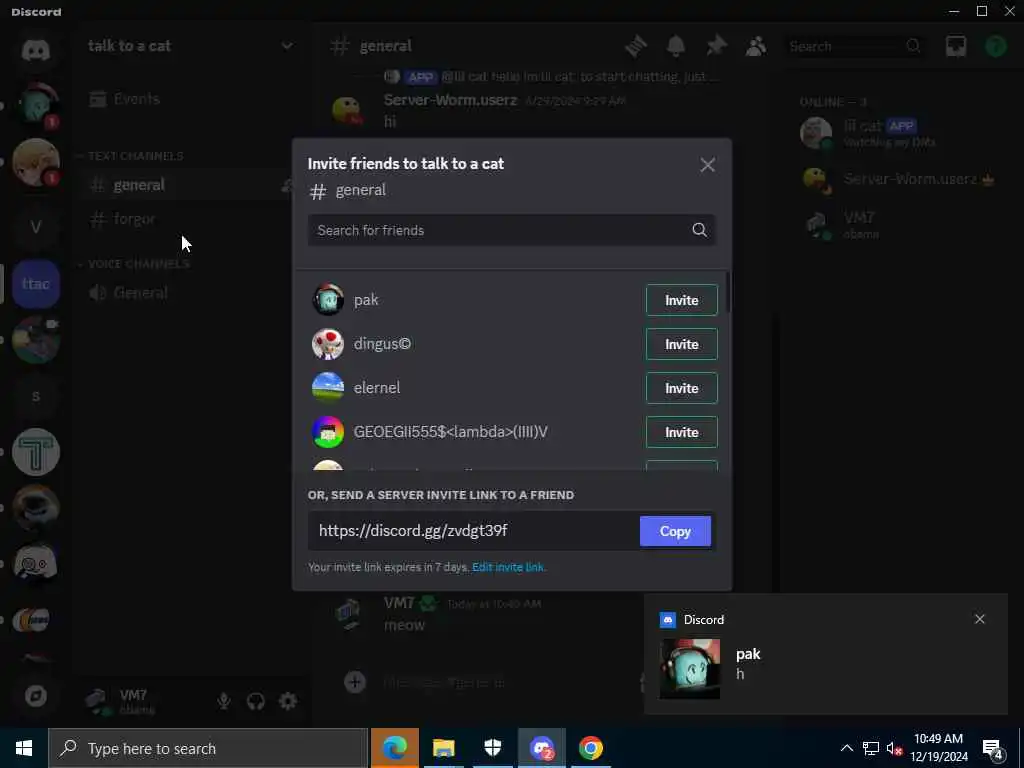Click the channel Search box in header
The width and height of the screenshot is (1024, 768).
[855, 46]
